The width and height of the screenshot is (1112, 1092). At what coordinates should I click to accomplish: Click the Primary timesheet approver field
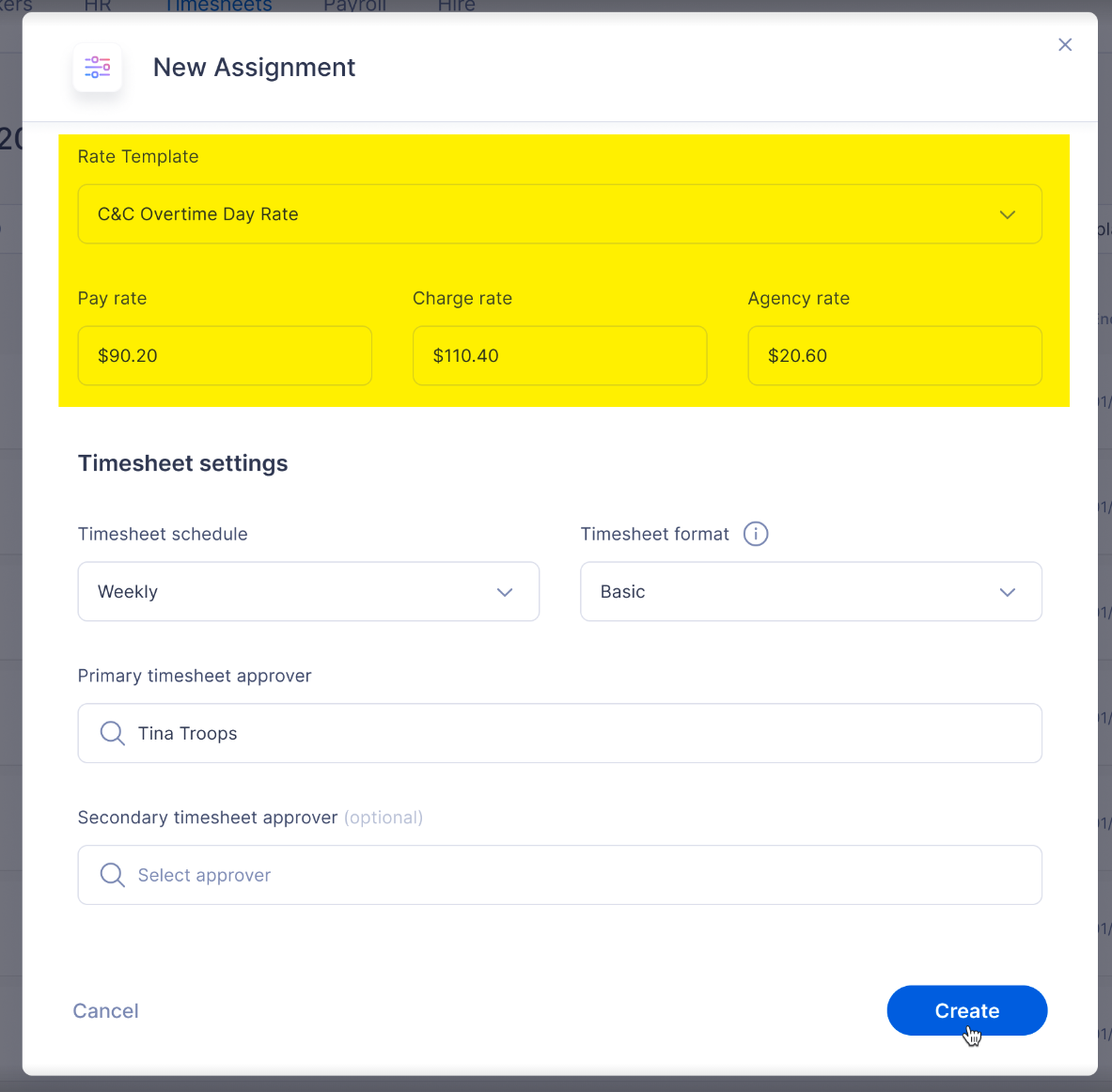coord(559,733)
